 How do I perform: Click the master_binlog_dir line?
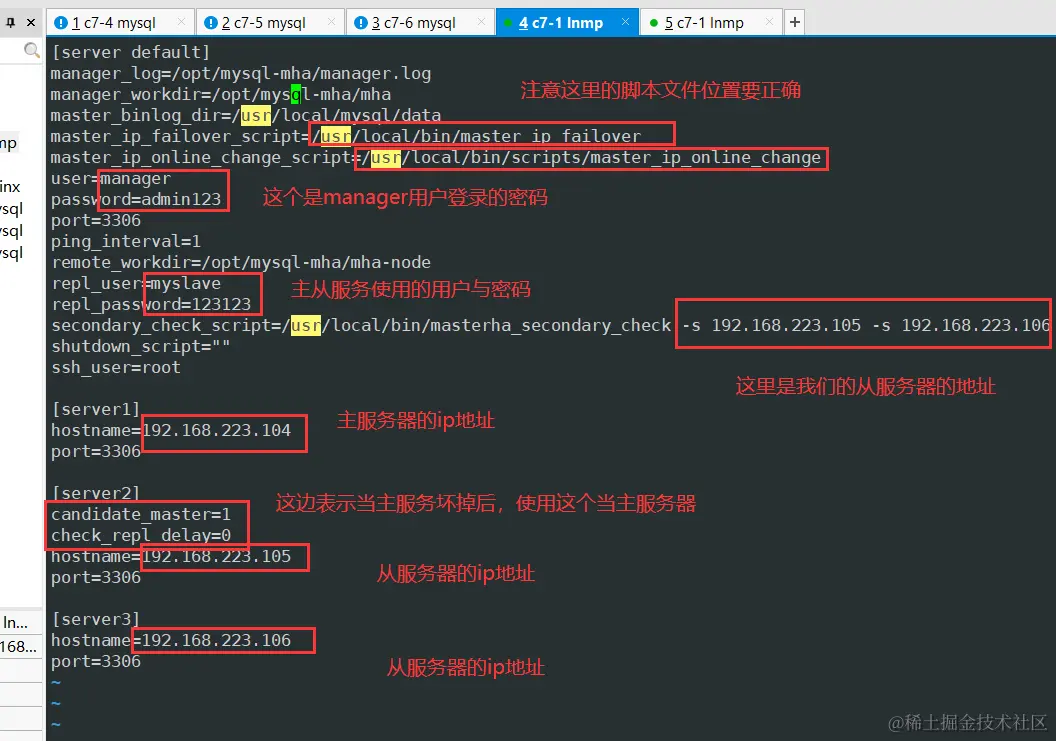click(246, 115)
